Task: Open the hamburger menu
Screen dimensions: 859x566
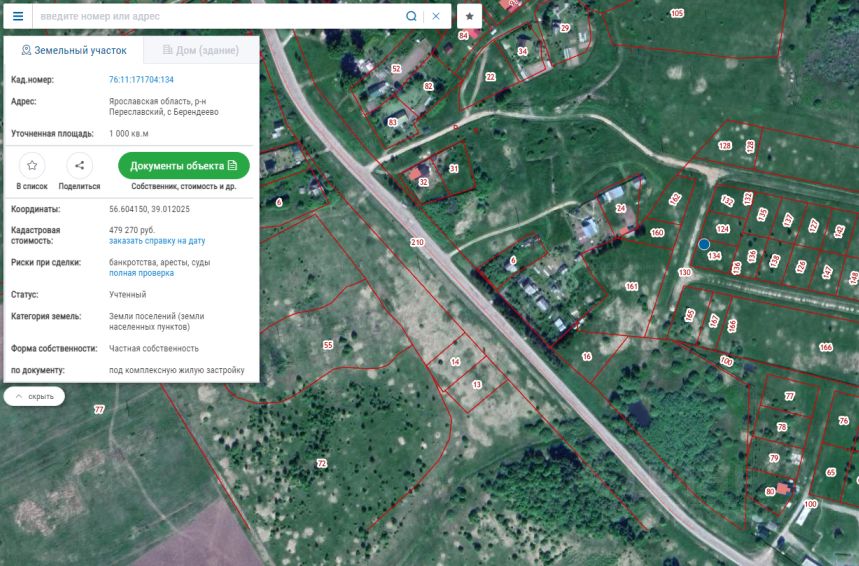Action: 18,16
